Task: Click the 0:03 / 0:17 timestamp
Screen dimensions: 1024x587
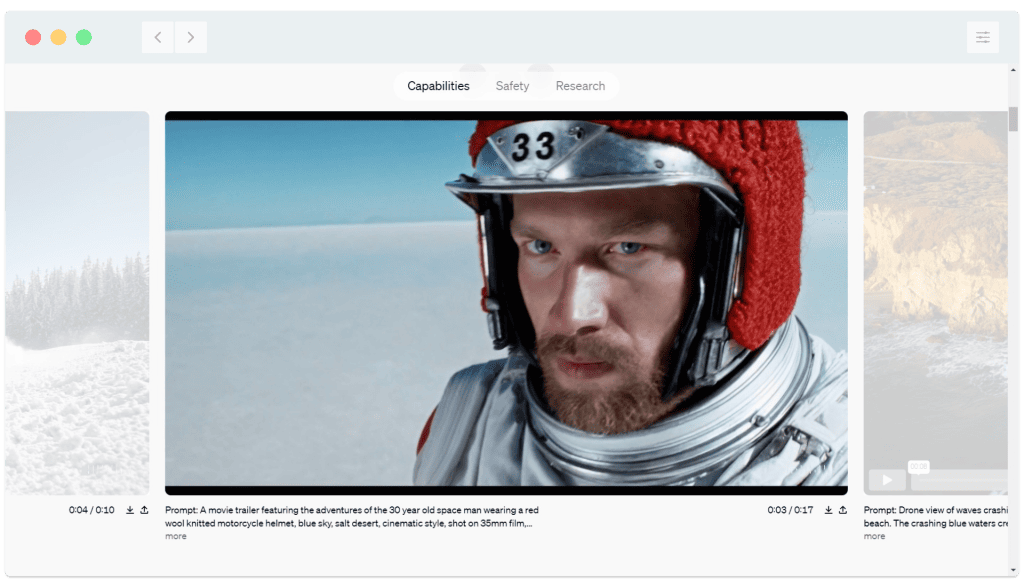Action: pyautogui.click(x=790, y=510)
